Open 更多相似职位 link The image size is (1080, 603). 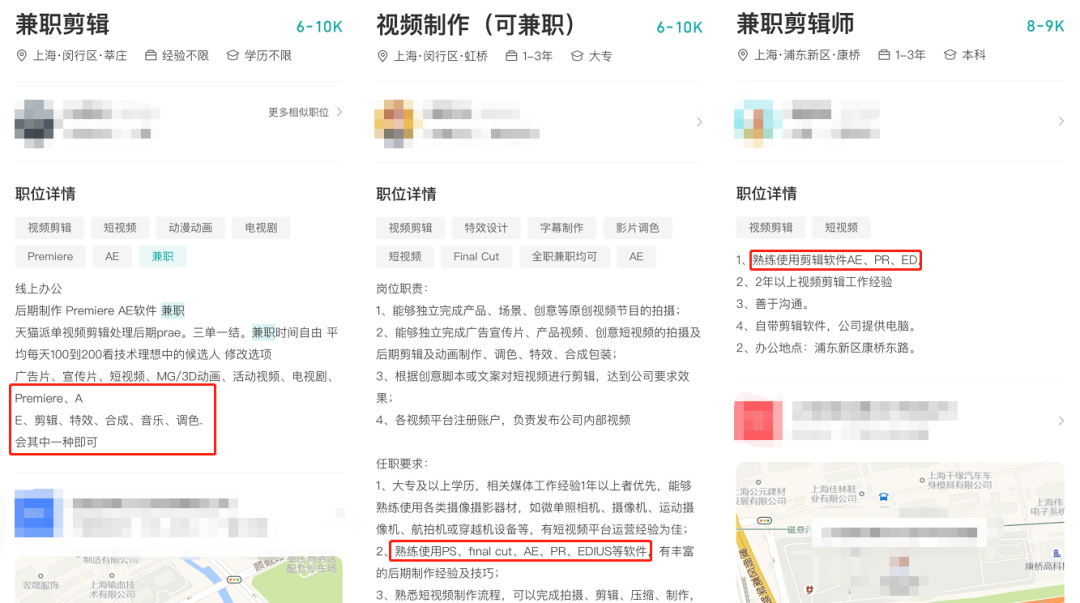[x=305, y=112]
